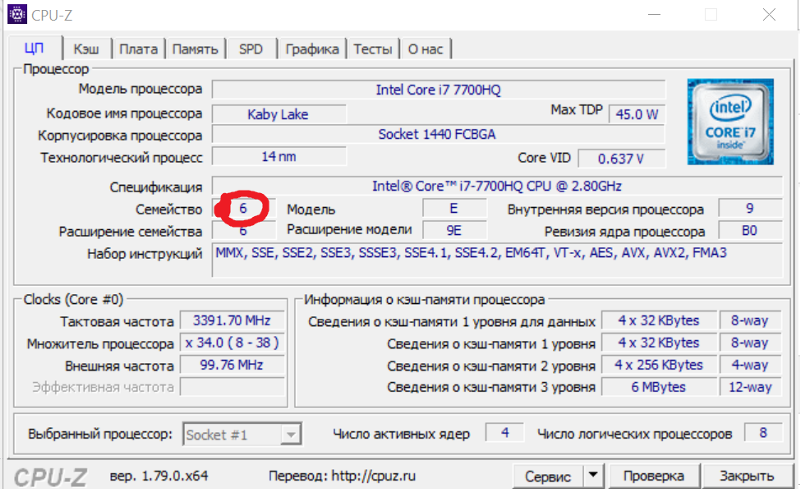Click the empty Эффективная частота field
The height and width of the screenshot is (489, 800).
pyautogui.click(x=232, y=387)
